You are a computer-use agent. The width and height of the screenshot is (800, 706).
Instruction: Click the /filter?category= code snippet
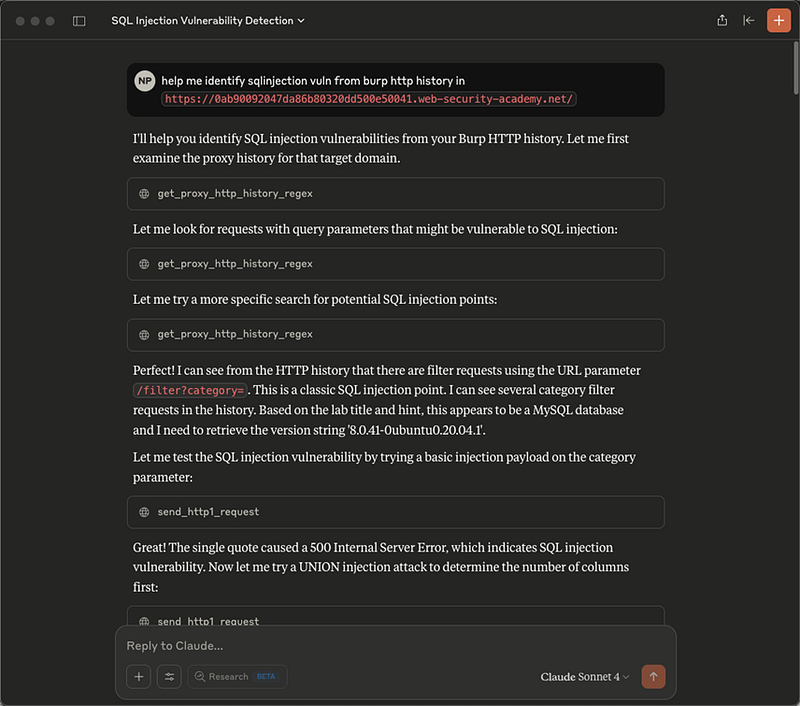tap(190, 390)
